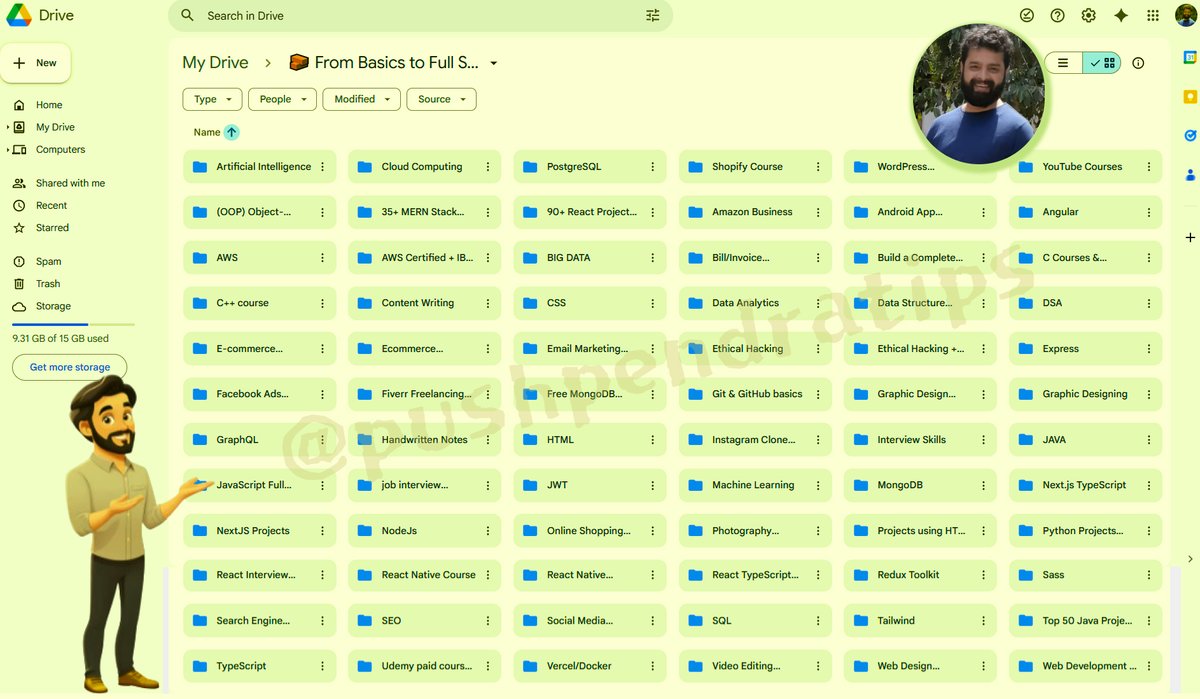This screenshot has height=699, width=1200.
Task: Reverse sort direction arrow beside Name
Action: coord(232,132)
